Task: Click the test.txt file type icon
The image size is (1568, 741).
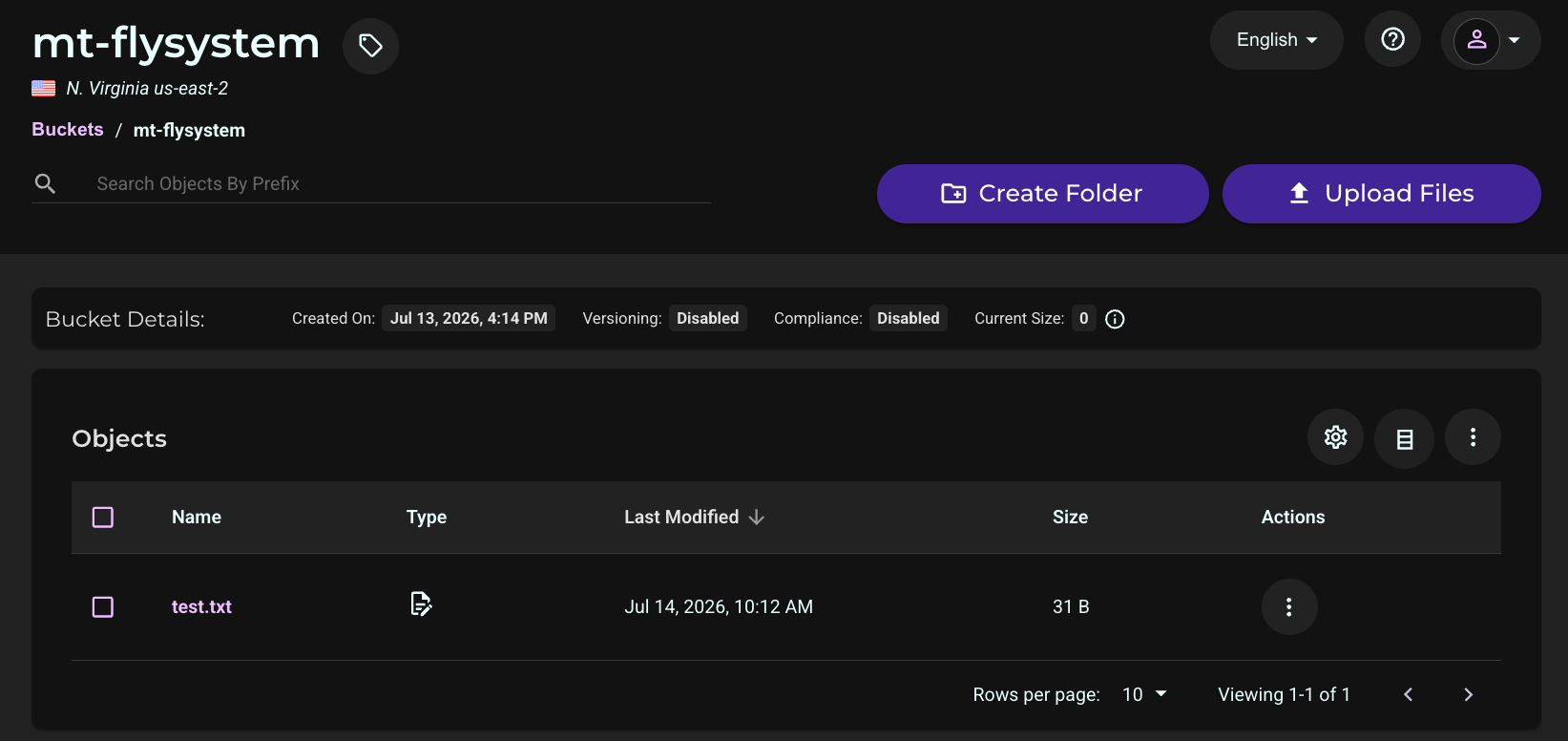Action: coord(421,603)
